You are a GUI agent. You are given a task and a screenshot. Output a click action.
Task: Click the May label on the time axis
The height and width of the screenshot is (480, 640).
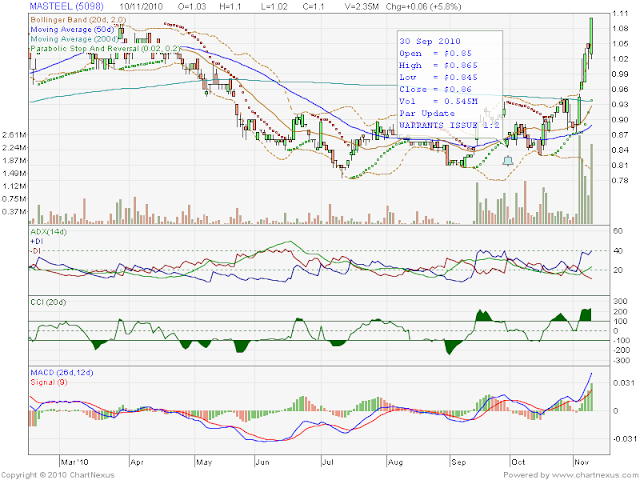pyautogui.click(x=204, y=462)
